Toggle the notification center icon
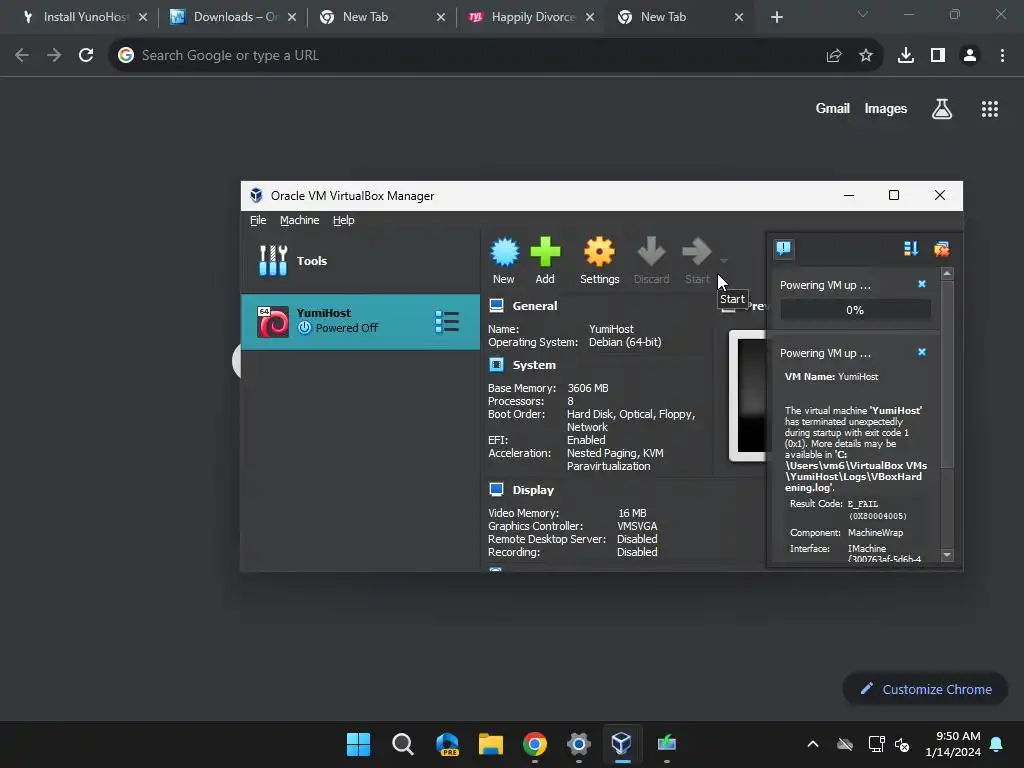The height and width of the screenshot is (768, 1024). (784, 248)
